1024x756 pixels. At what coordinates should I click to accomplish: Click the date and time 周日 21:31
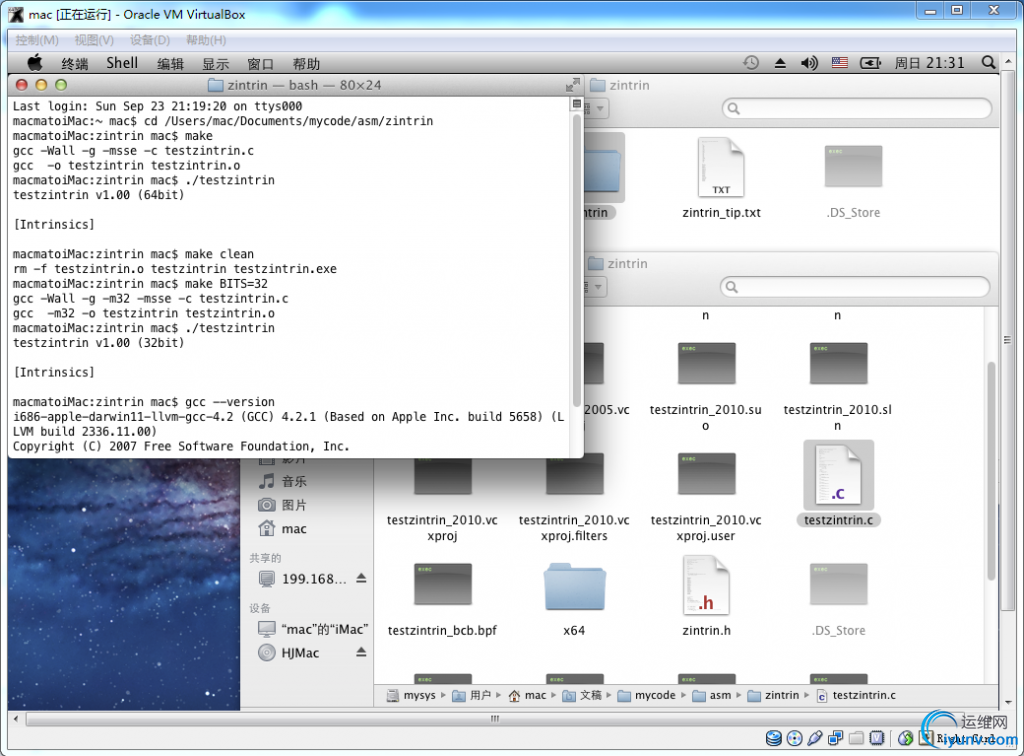[929, 63]
